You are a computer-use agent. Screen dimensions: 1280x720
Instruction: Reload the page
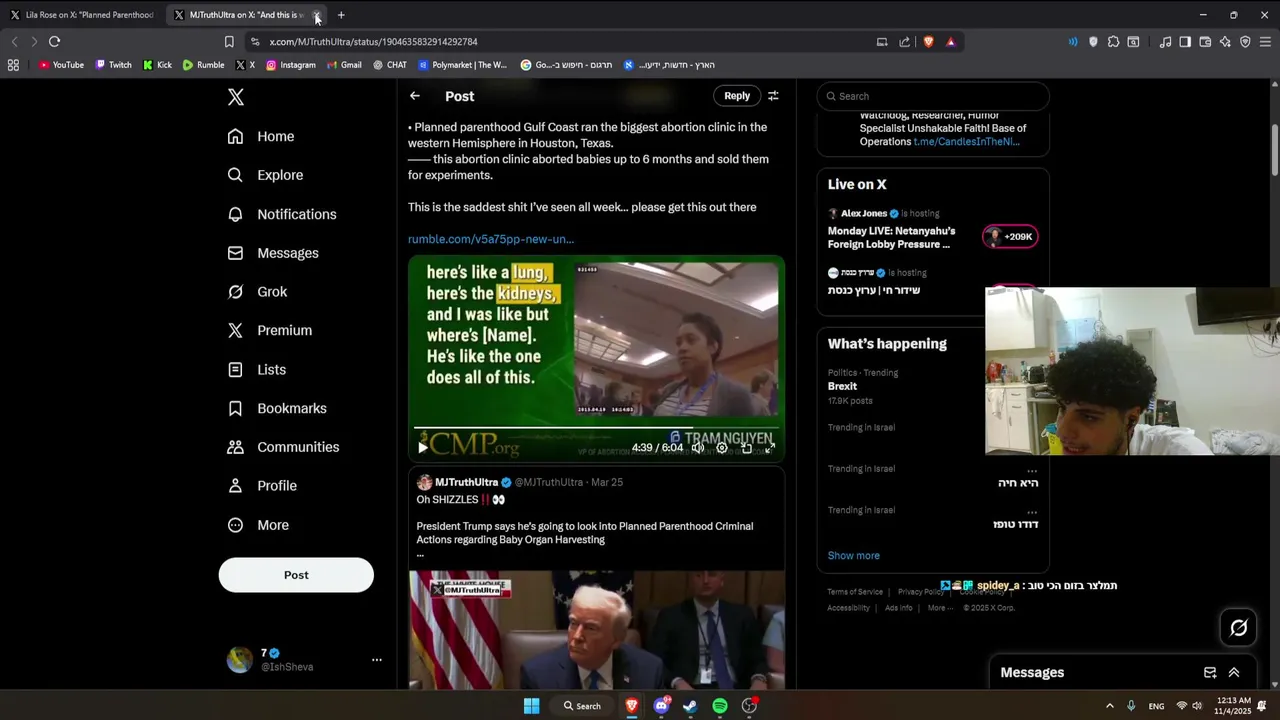tap(55, 42)
